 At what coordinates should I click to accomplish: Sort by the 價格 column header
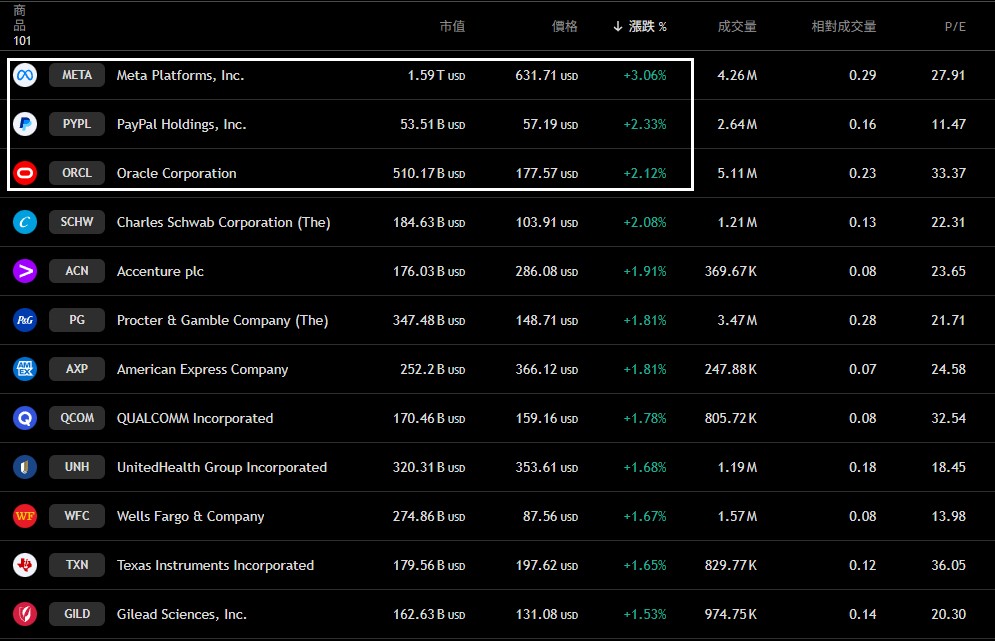click(x=565, y=26)
